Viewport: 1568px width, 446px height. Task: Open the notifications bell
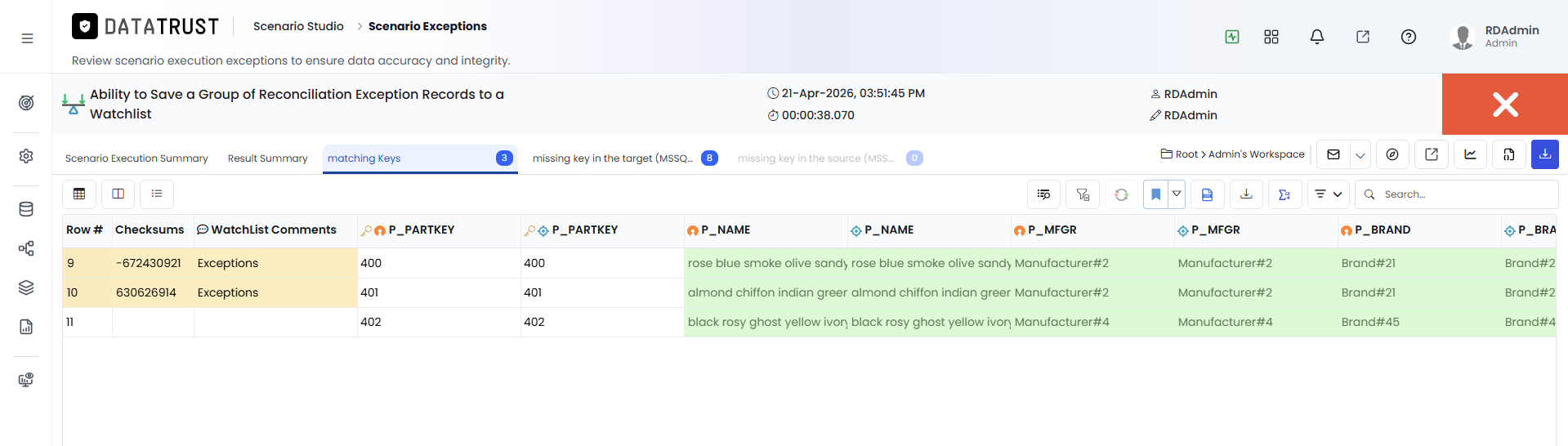click(x=1317, y=37)
